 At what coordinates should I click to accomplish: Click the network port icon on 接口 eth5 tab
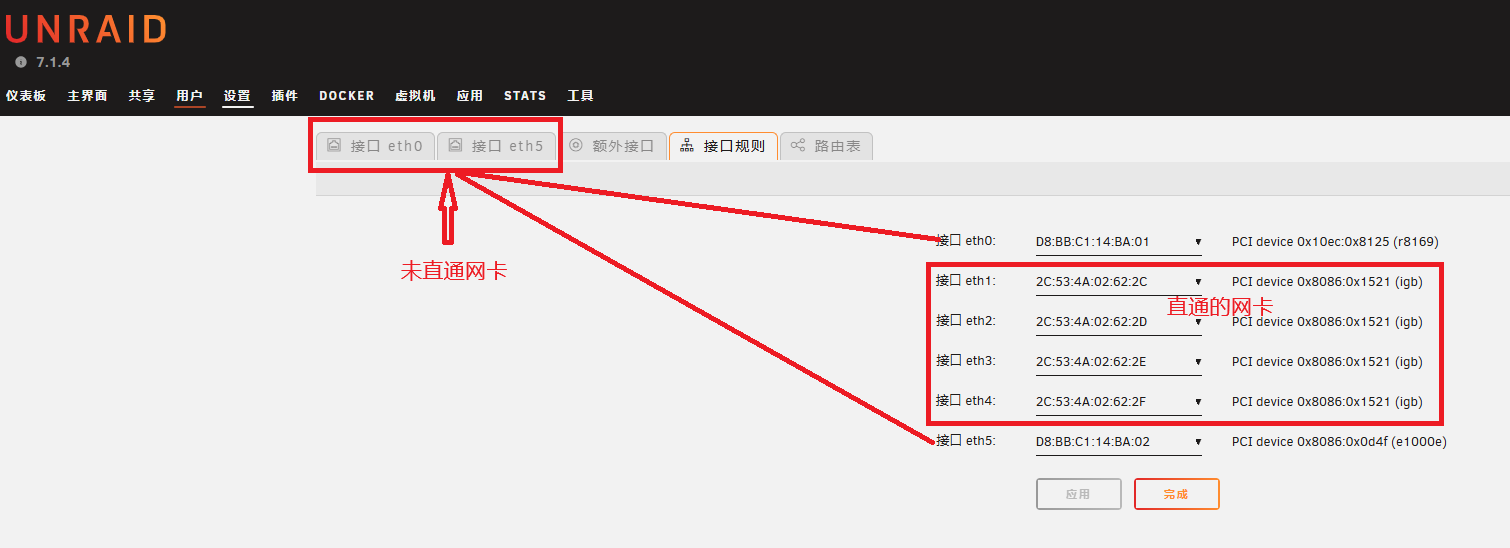[455, 145]
